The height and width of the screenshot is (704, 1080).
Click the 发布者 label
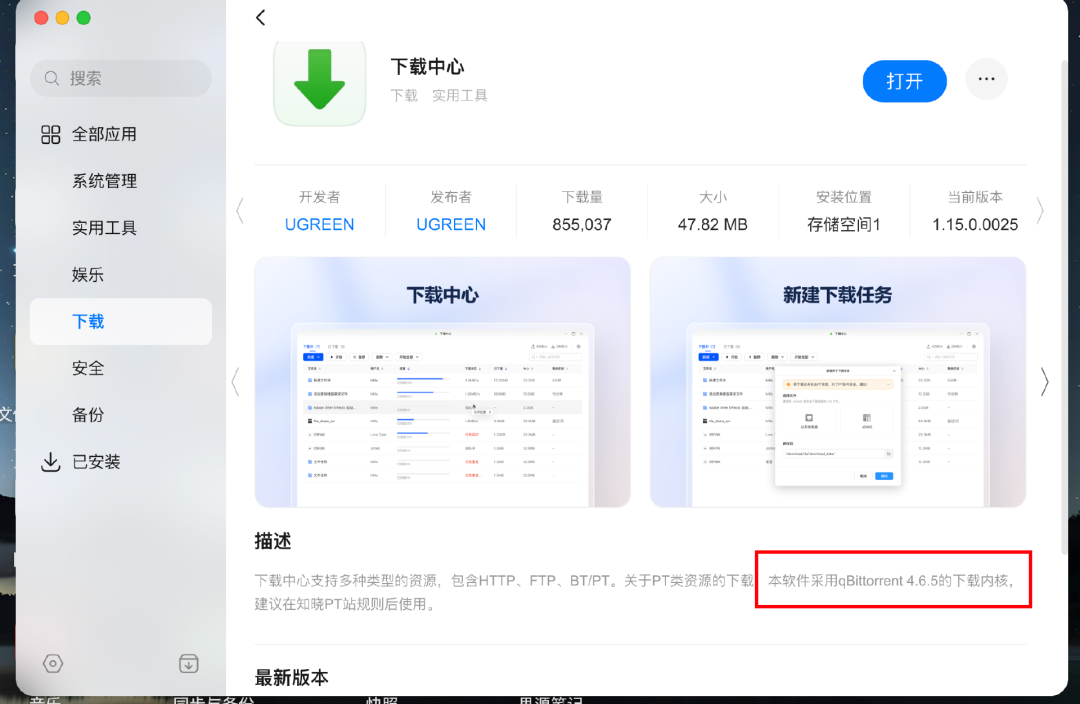point(451,197)
